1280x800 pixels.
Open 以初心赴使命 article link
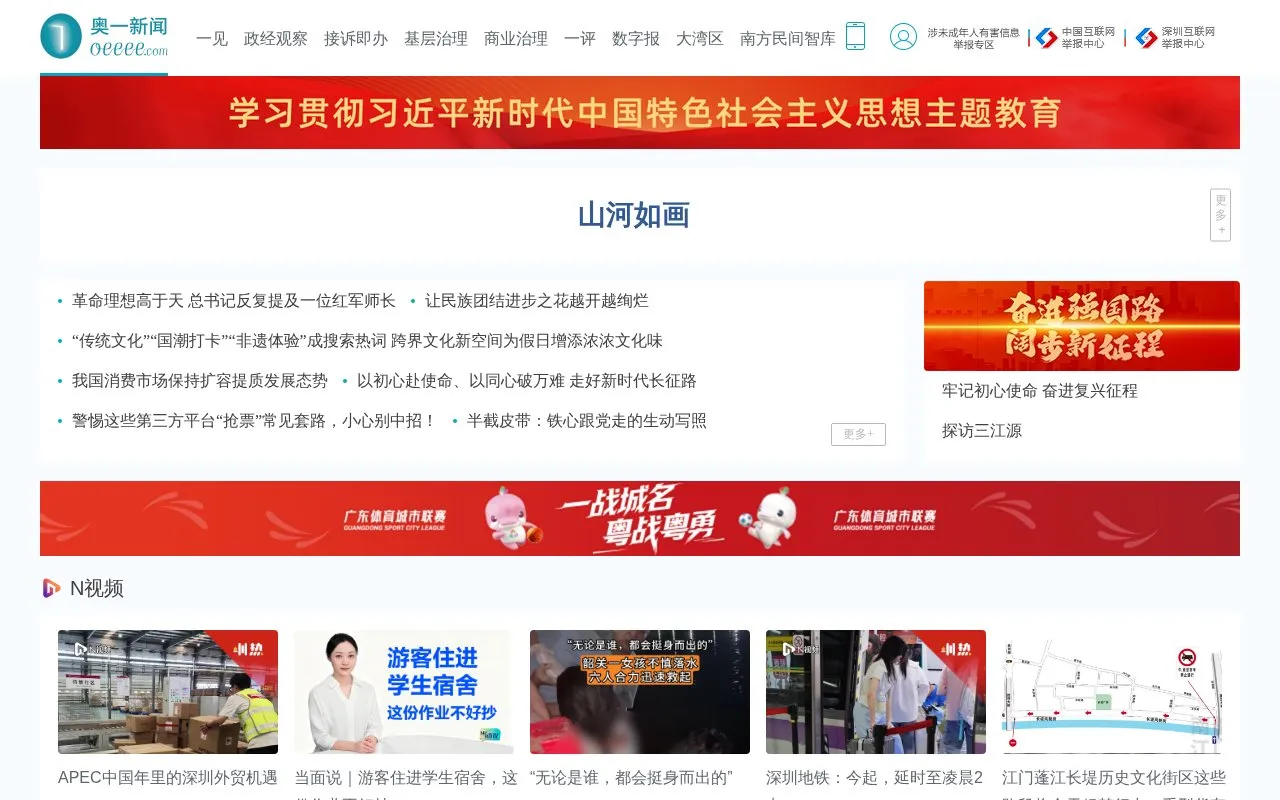click(x=527, y=380)
